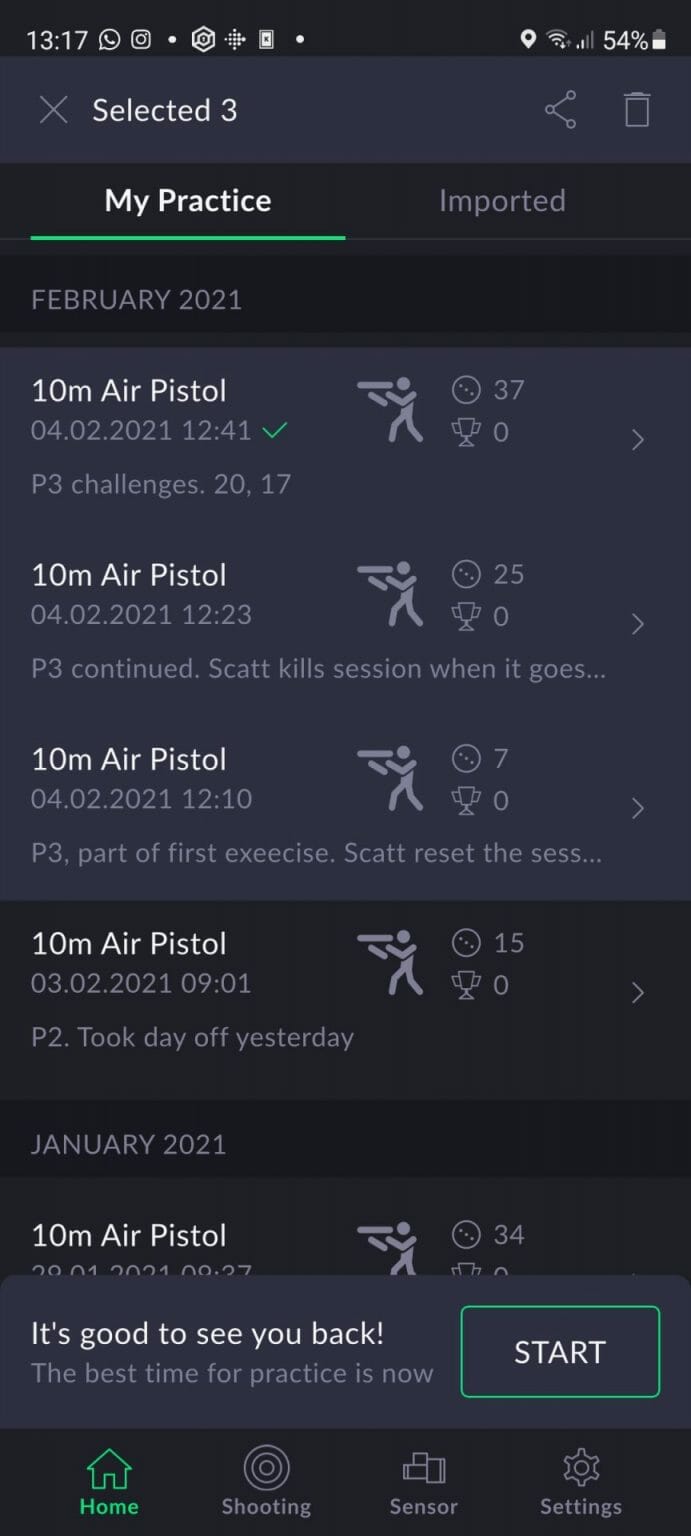
Task: Tap the share icon in header
Action: coord(560,110)
